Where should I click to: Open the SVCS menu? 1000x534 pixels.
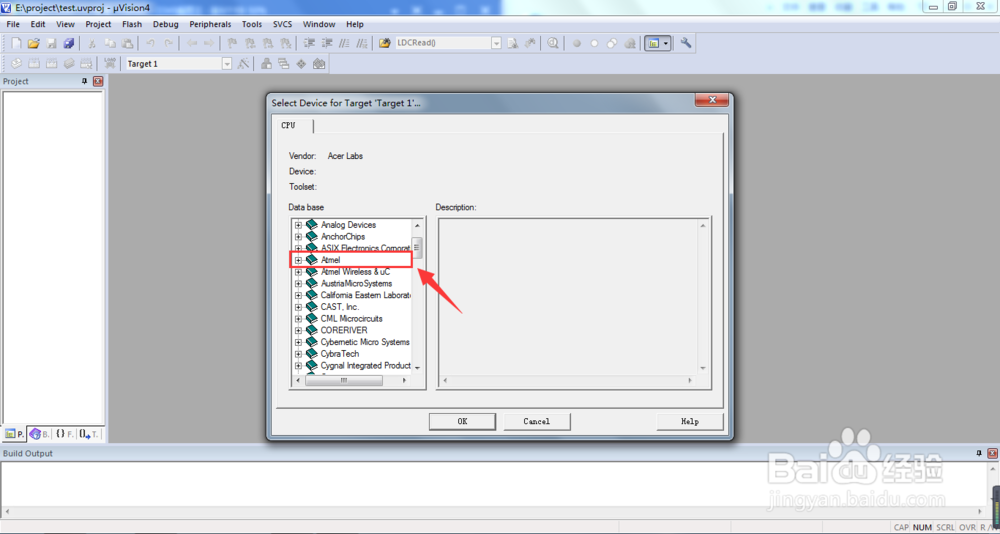click(282, 24)
